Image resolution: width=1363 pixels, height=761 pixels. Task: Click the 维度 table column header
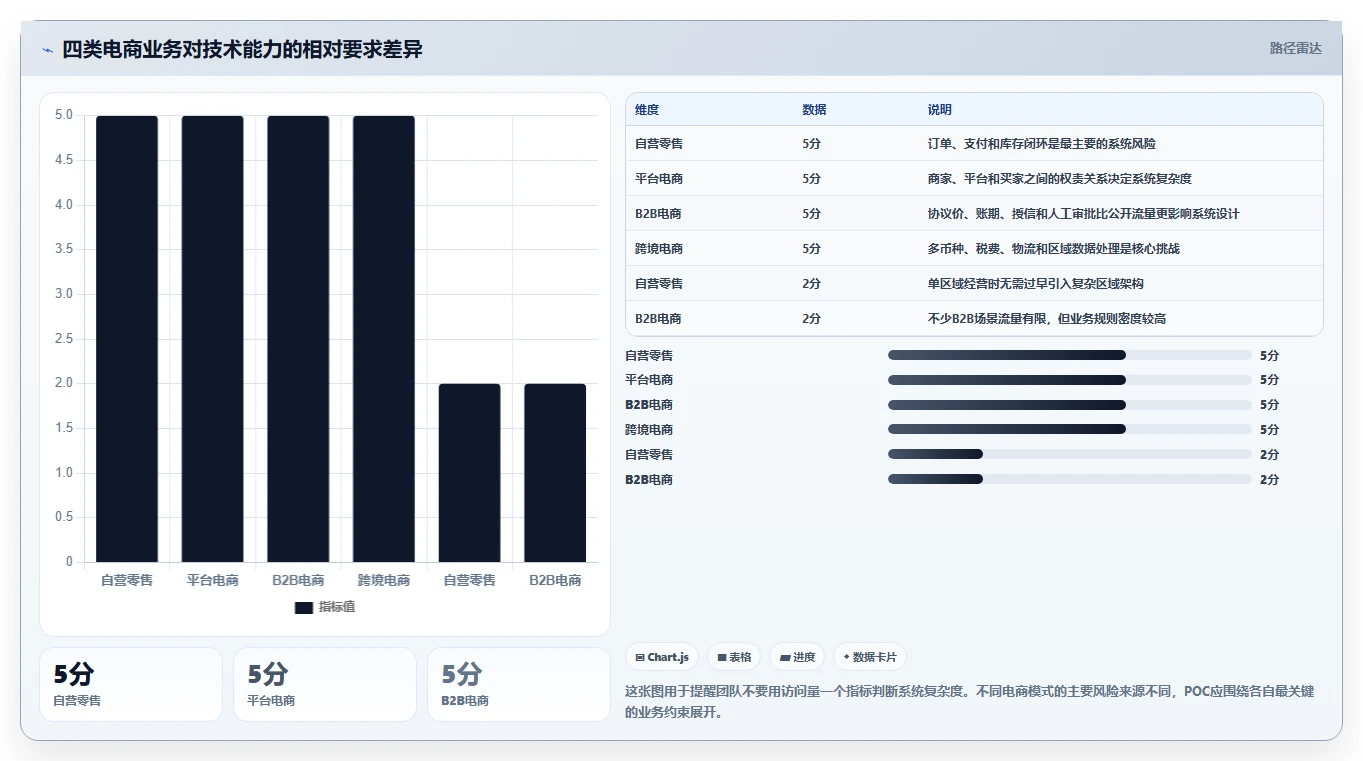pos(647,110)
